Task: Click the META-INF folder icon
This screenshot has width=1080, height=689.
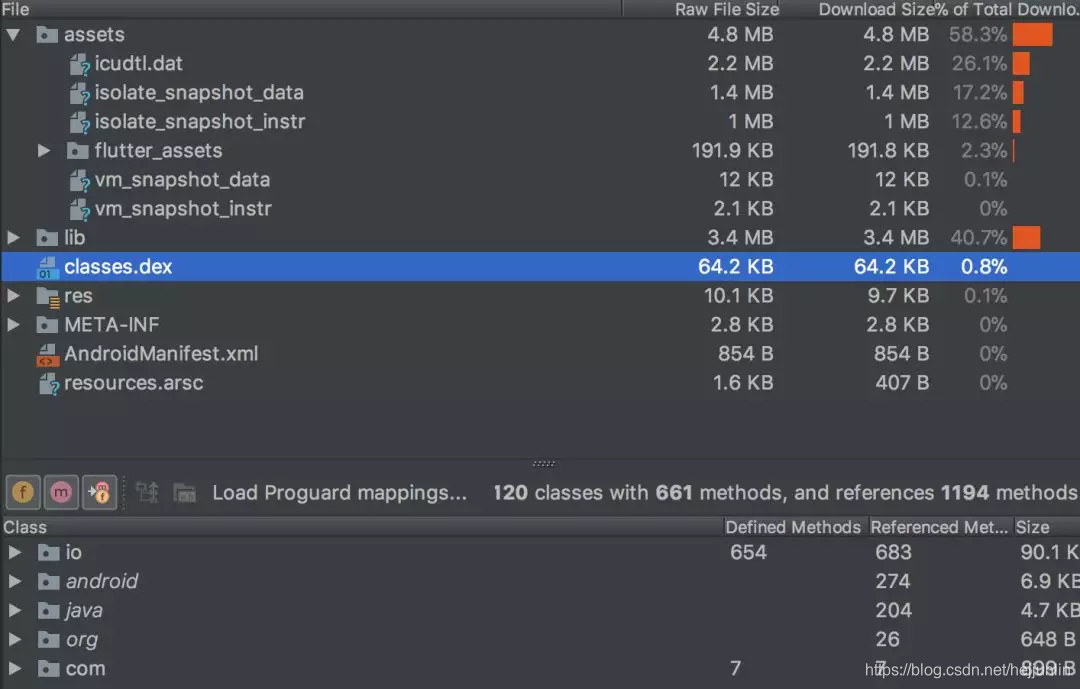Action: click(x=47, y=325)
